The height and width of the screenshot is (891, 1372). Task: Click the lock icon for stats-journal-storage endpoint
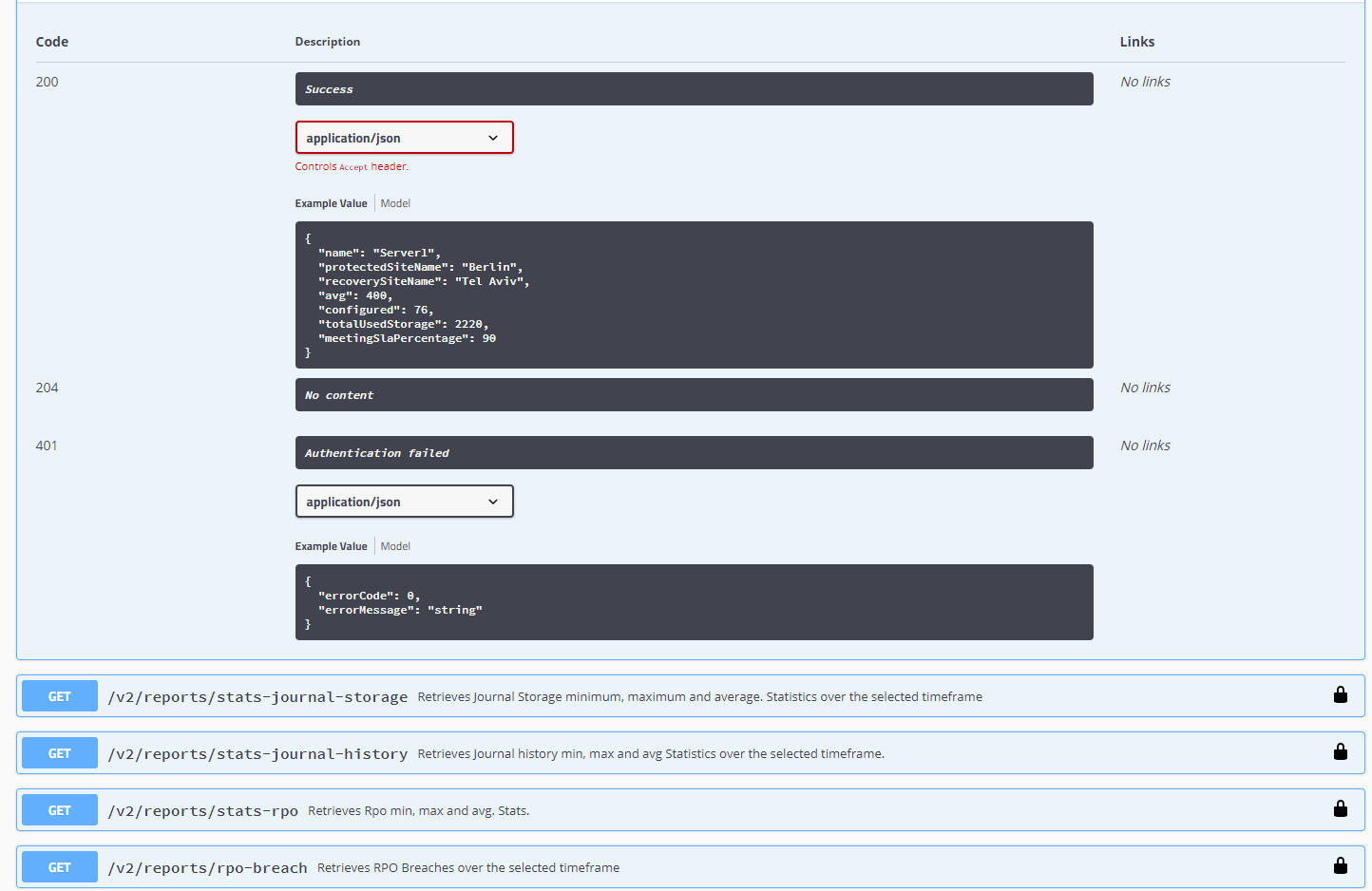[1340, 695]
